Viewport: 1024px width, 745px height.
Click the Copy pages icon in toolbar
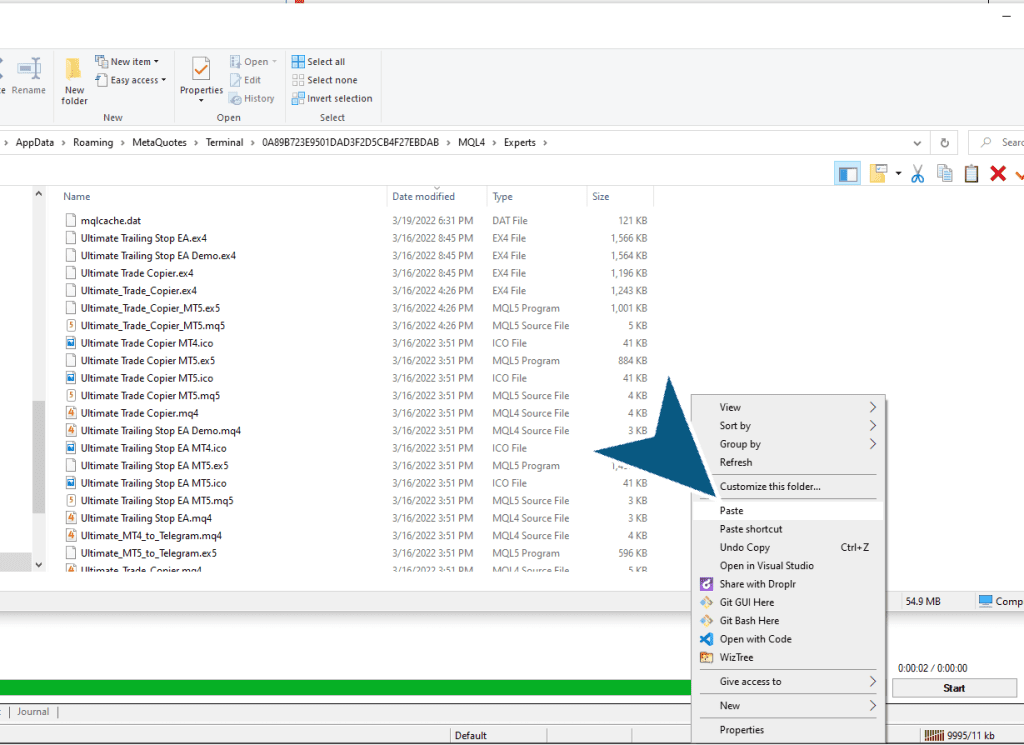point(944,174)
